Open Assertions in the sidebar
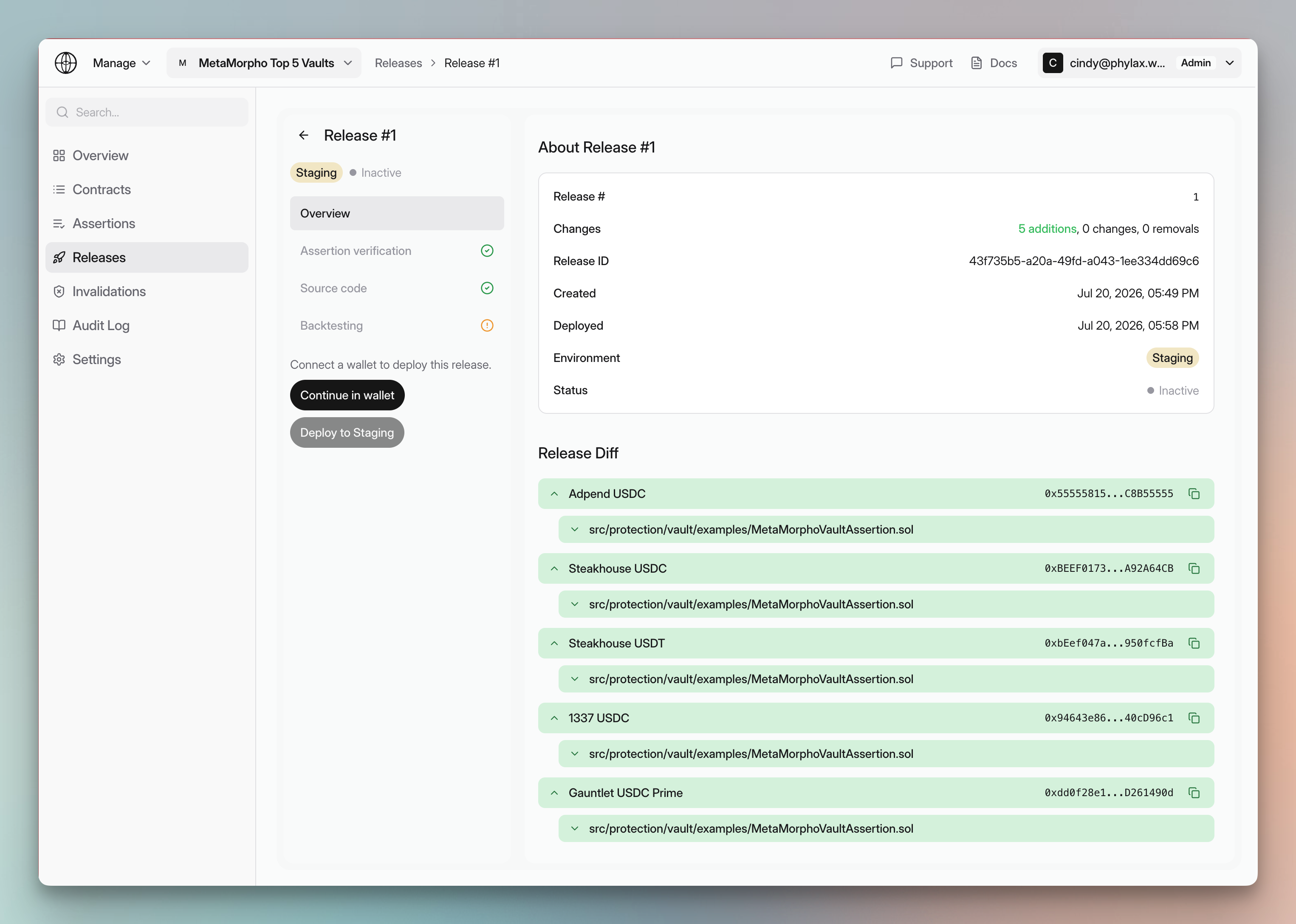1296x924 pixels. [x=147, y=223]
